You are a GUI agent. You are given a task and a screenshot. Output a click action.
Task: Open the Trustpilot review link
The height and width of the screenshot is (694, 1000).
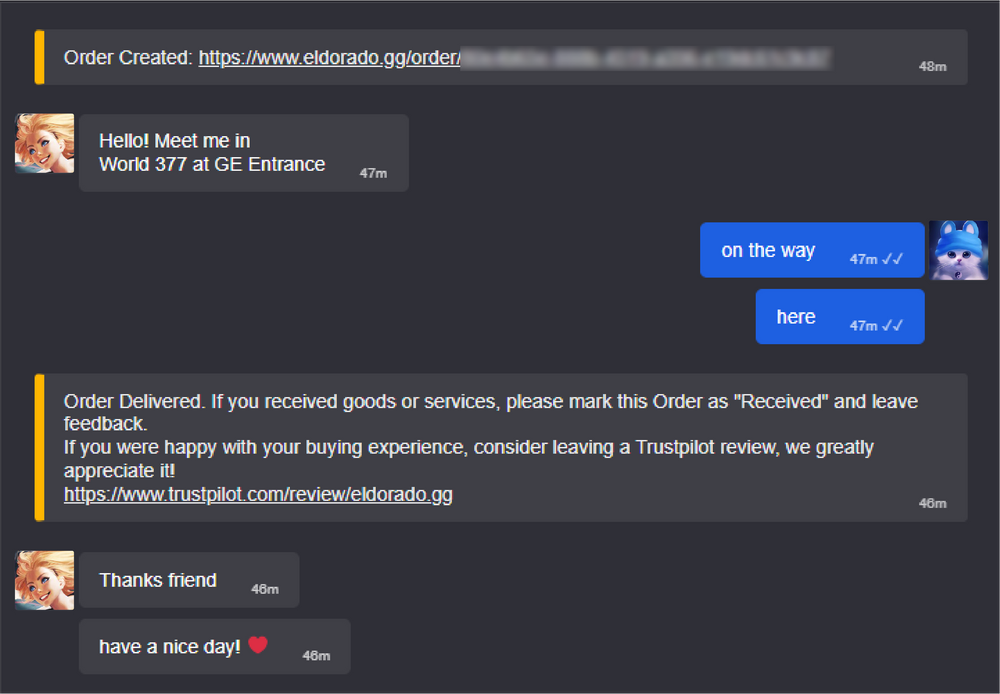(x=258, y=494)
